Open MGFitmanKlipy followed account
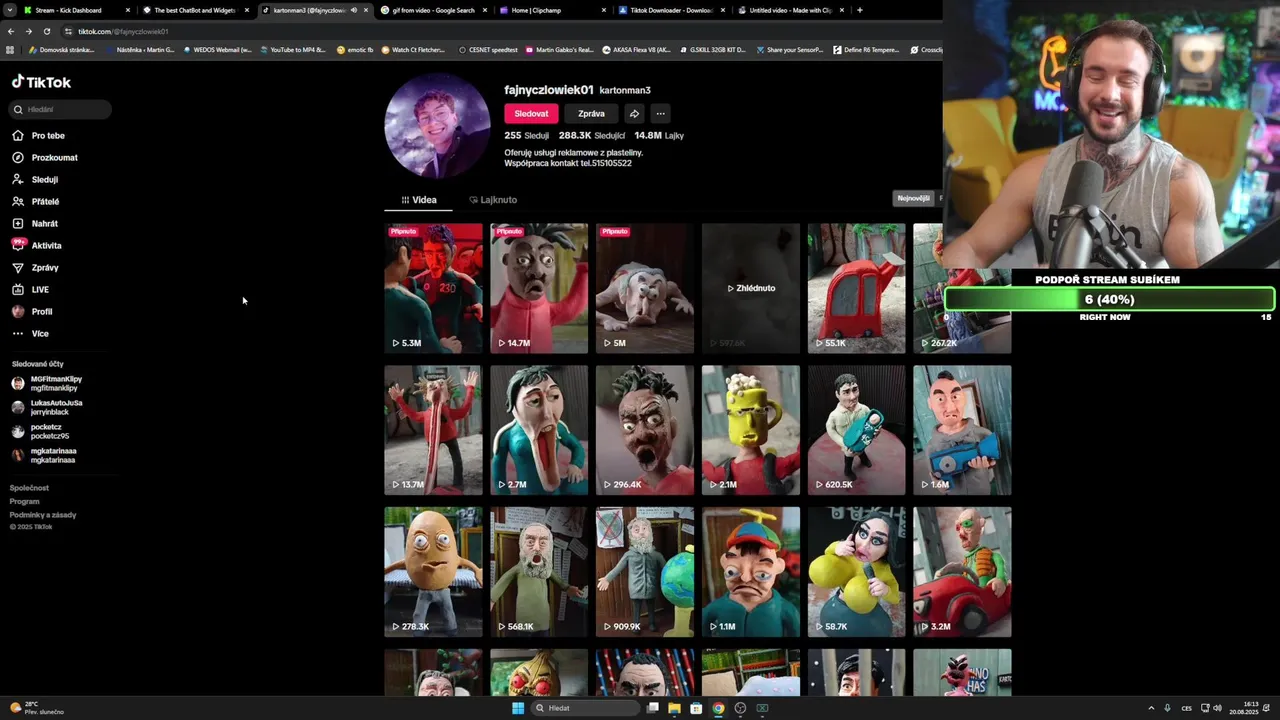 47,383
